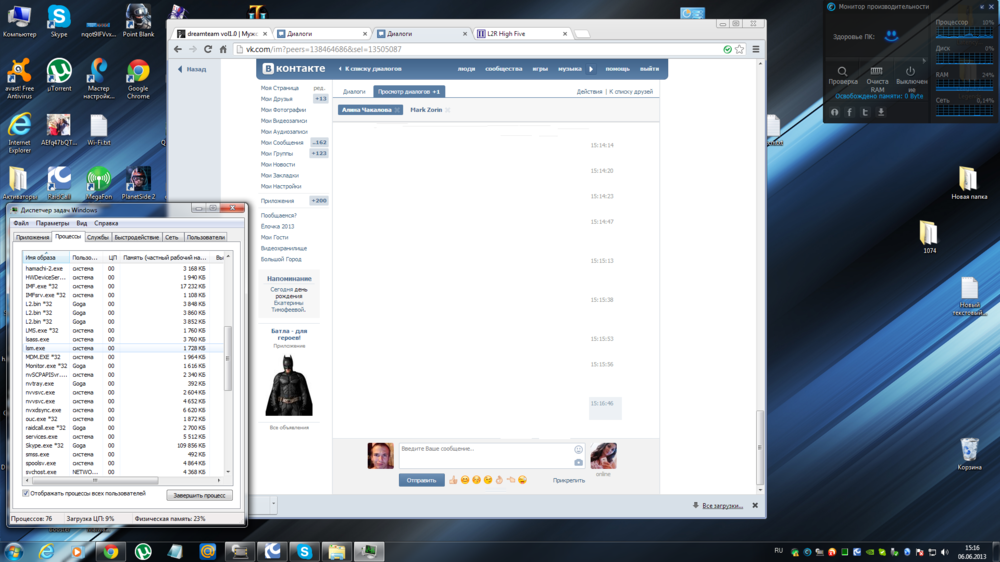This screenshot has width=1000, height=562.
Task: Open the Действия actions dropdown
Action: pos(589,92)
